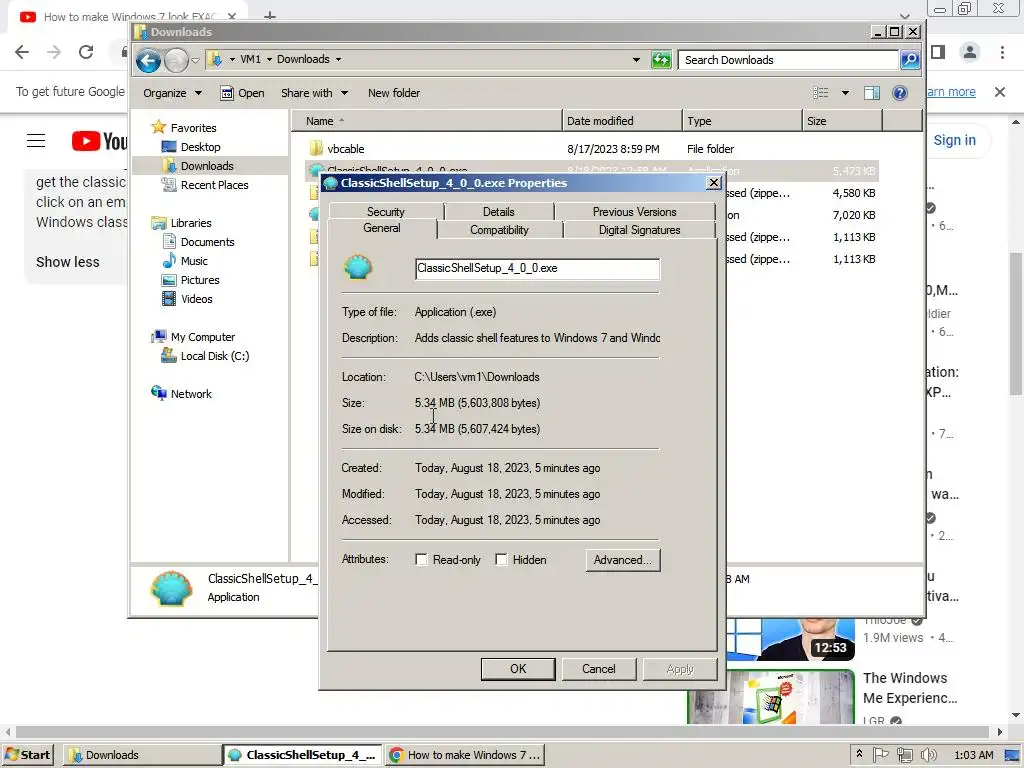Open the Digital Signatures tab
Screen dimensions: 1024x768
pos(639,230)
